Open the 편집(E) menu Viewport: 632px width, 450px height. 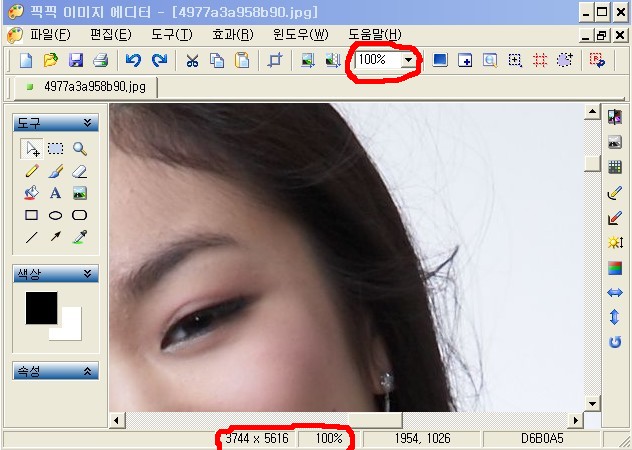[x=111, y=35]
